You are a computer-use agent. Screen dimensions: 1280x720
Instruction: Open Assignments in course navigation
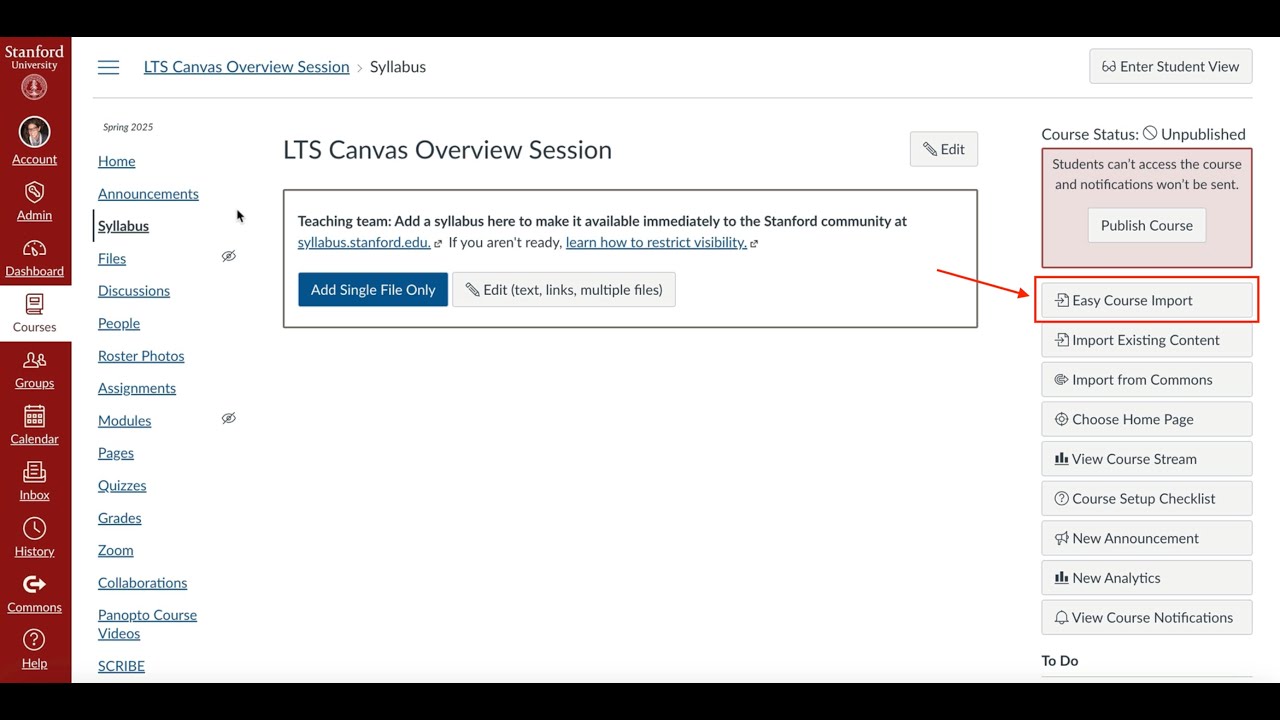coord(137,388)
